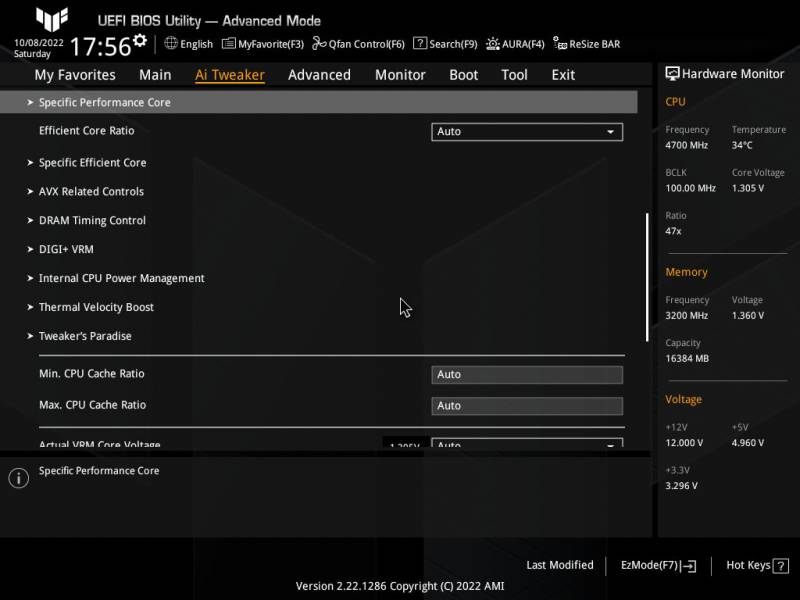Viewport: 800px width, 600px height.
Task: Click the Hot Keys question mark icon
Action: 781,566
